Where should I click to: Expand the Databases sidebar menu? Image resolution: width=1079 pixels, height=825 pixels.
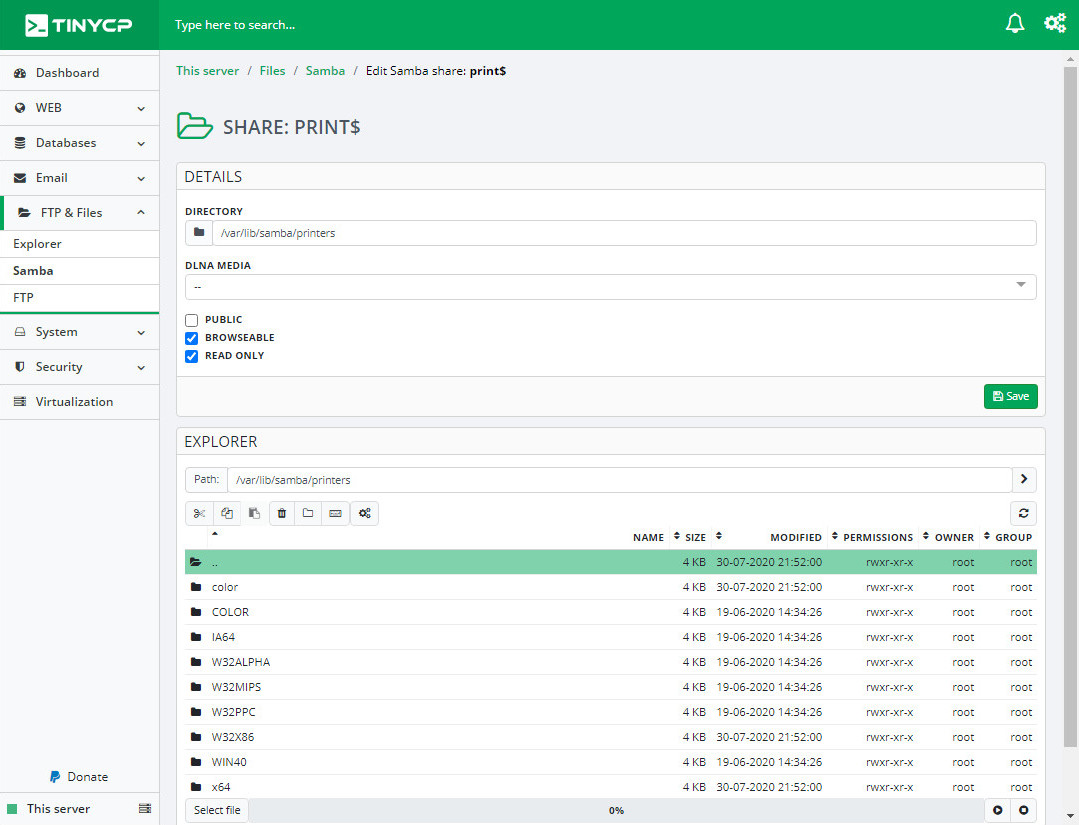coord(80,143)
